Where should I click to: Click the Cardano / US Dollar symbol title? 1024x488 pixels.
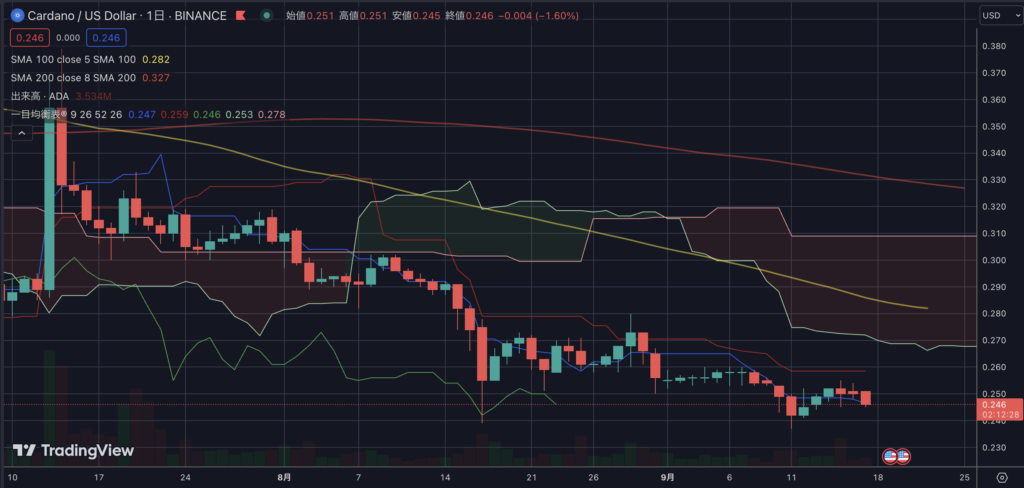(x=83, y=16)
